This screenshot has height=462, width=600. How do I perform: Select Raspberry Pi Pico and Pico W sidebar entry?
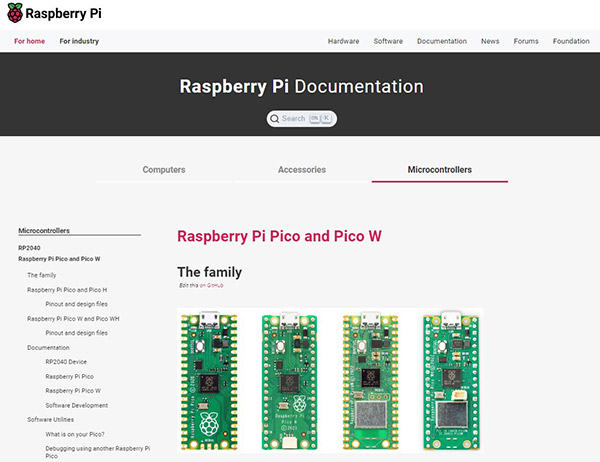[59, 259]
